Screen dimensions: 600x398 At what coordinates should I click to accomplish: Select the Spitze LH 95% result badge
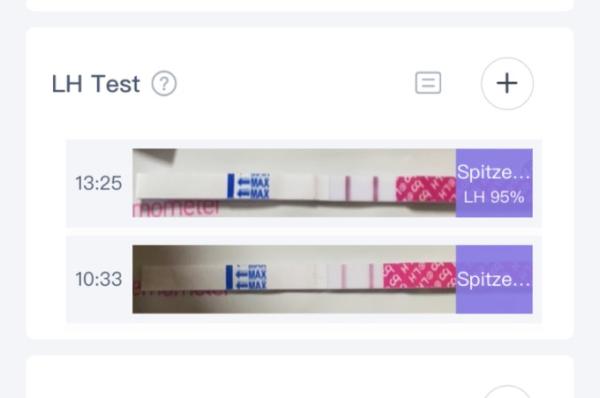[494, 183]
